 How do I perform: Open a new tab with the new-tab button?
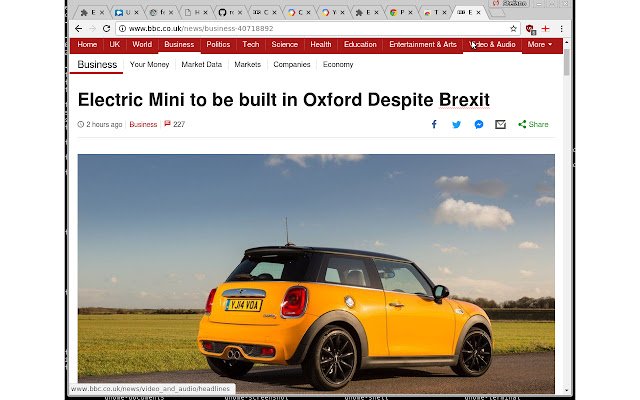pyautogui.click(x=497, y=13)
